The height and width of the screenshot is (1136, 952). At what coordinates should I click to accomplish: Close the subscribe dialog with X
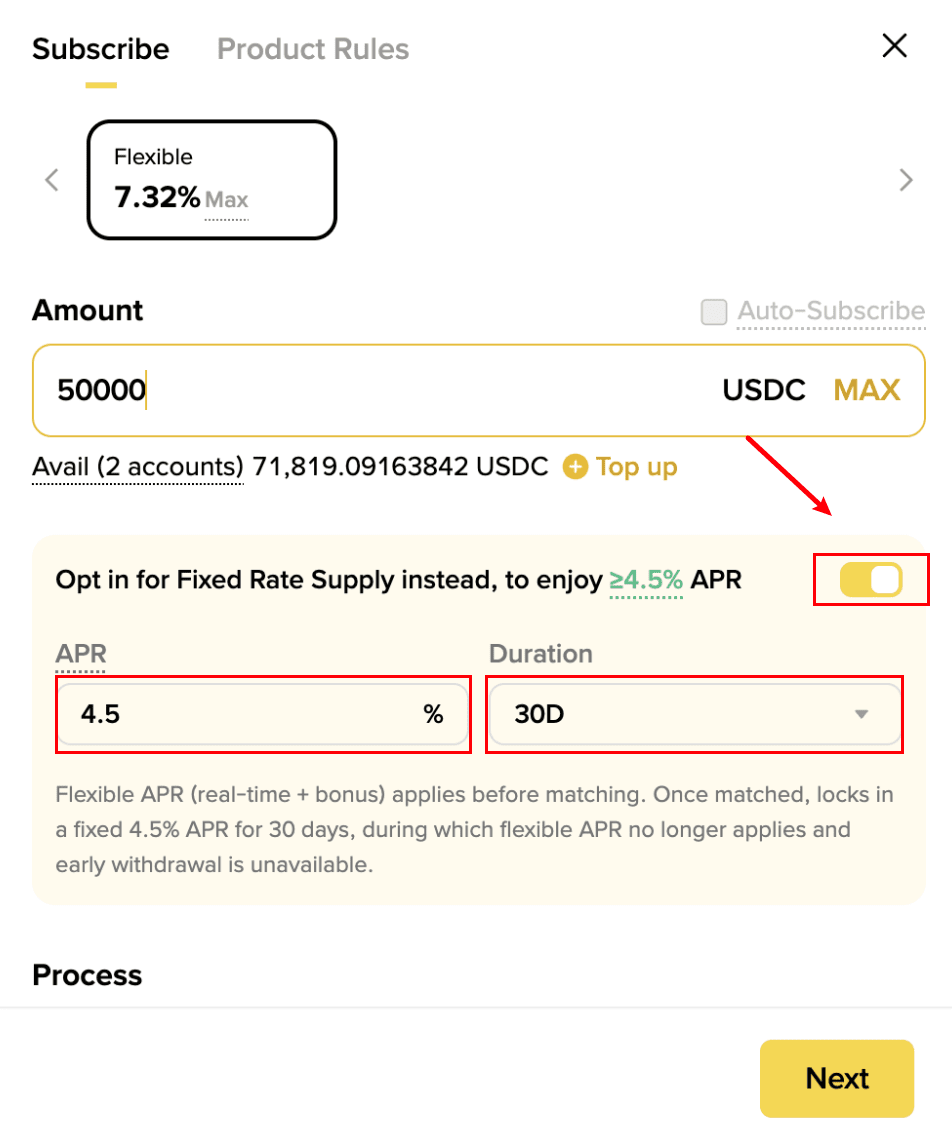point(893,46)
